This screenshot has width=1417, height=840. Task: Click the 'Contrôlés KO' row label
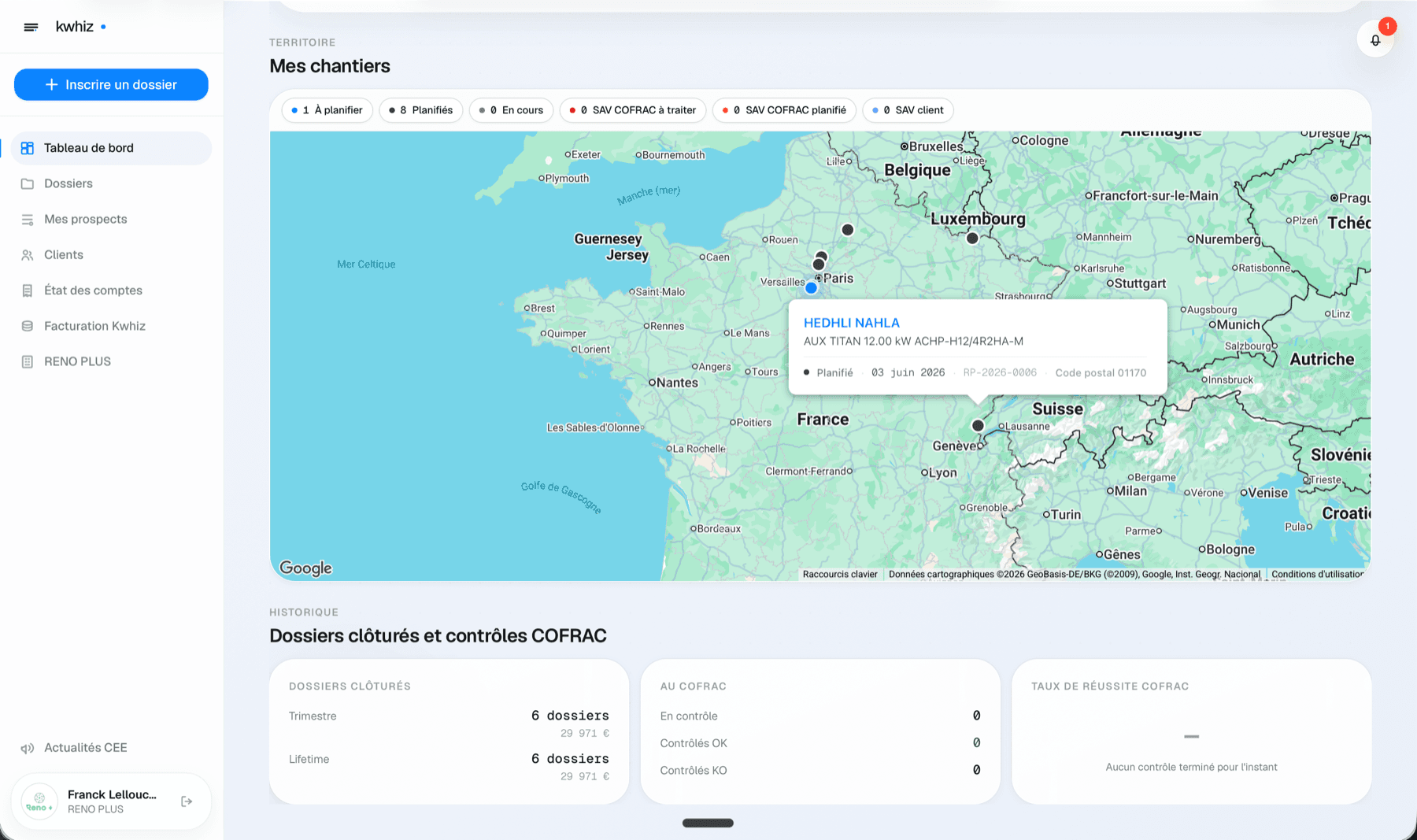694,771
